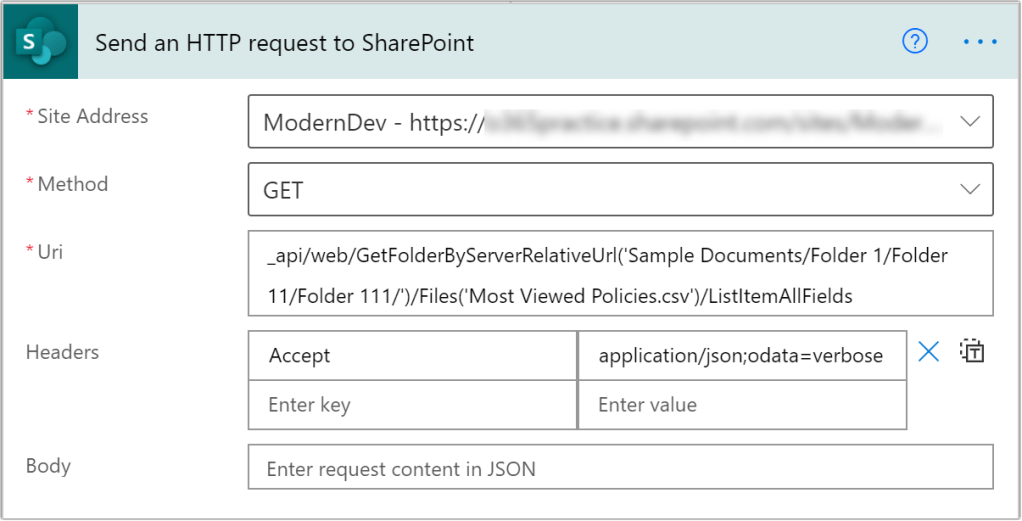Open the more options ellipsis menu
The image size is (1022, 521).
point(980,42)
